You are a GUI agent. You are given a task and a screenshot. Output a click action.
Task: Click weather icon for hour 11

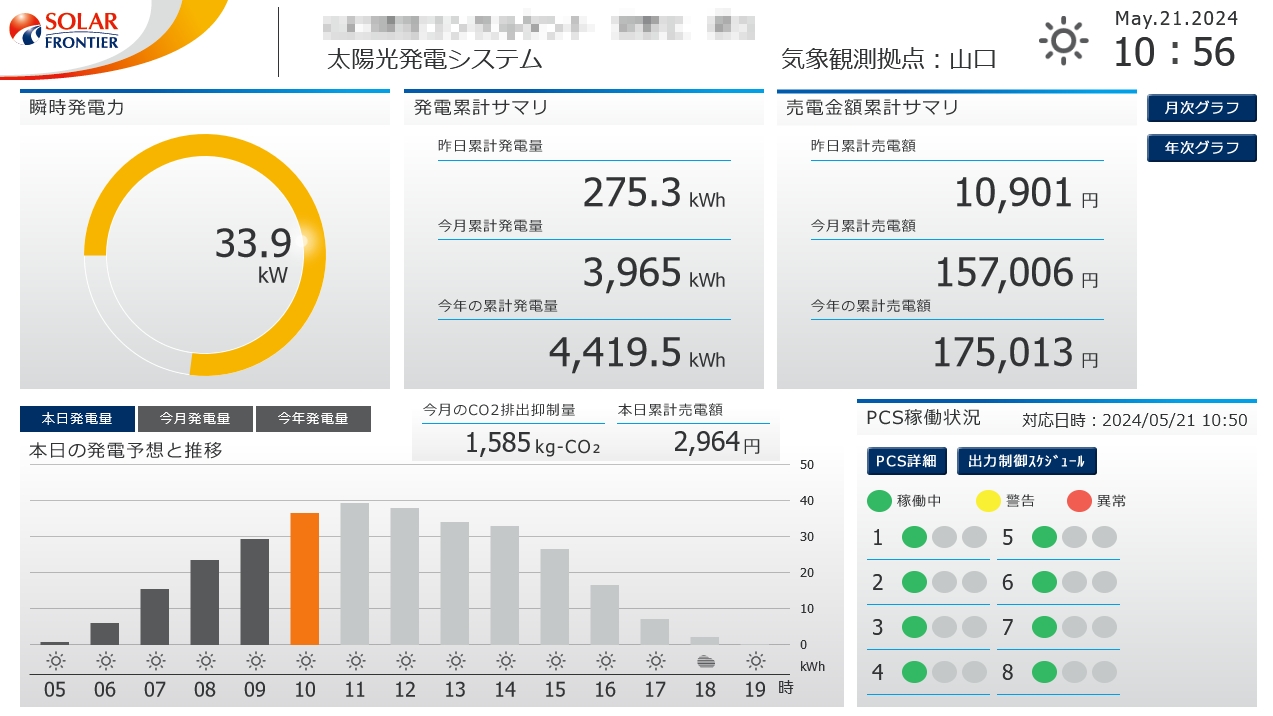point(355,660)
